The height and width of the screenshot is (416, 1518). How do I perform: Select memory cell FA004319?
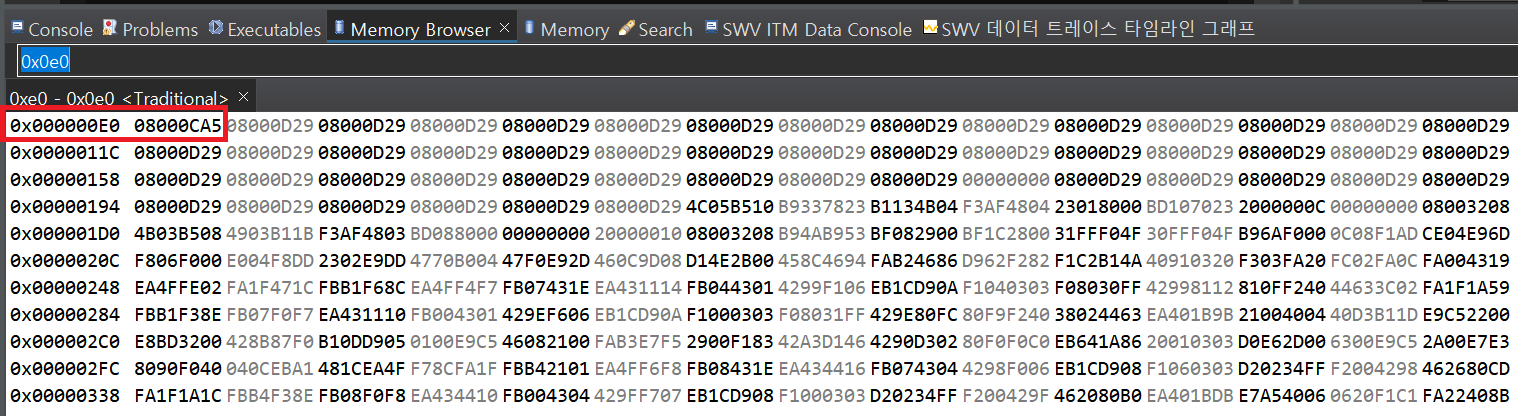(1466, 261)
